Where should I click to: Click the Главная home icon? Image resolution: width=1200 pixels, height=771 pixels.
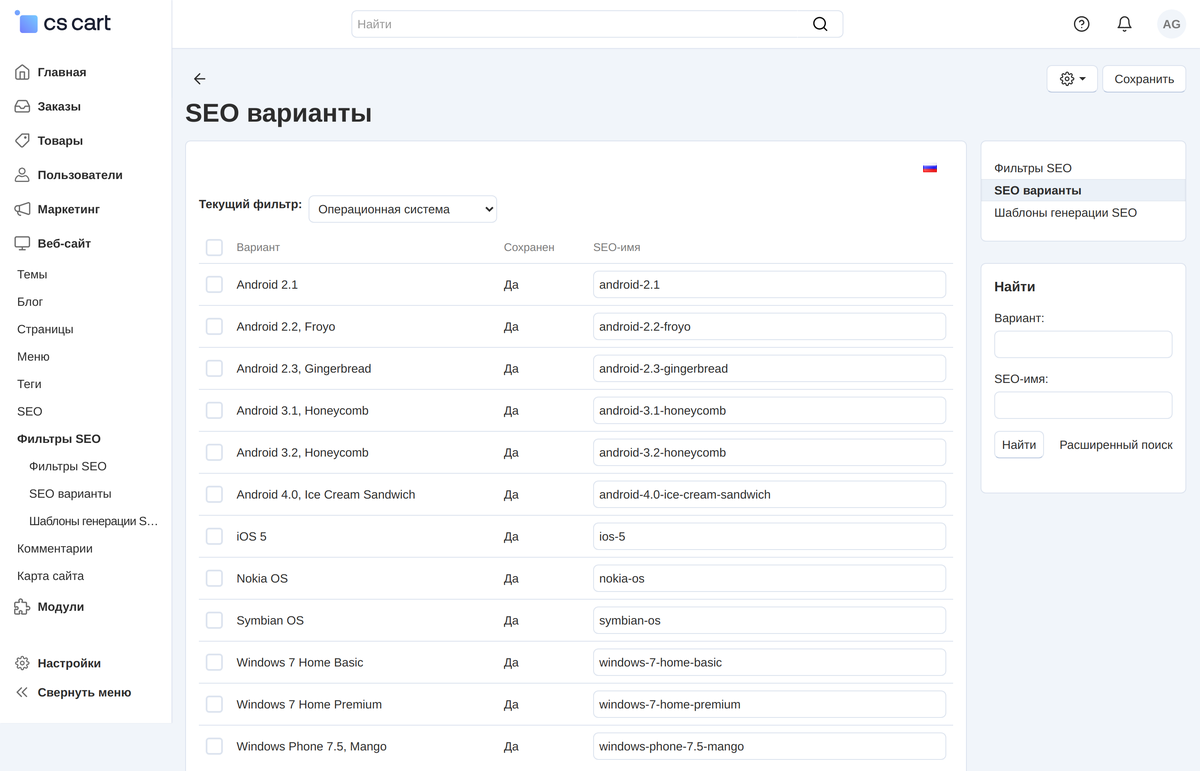(x=22, y=72)
